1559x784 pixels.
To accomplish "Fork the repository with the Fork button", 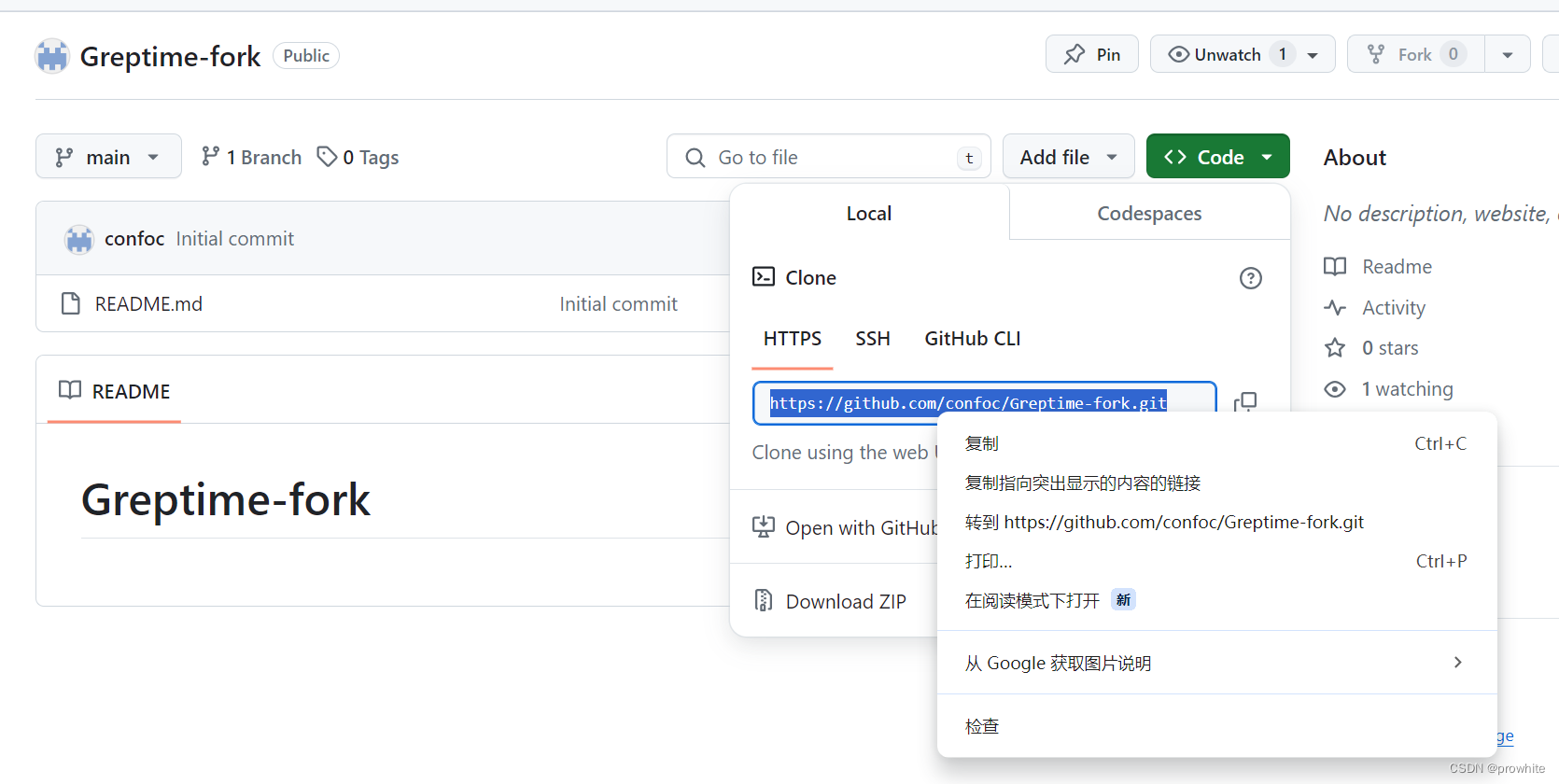I will point(1415,54).
